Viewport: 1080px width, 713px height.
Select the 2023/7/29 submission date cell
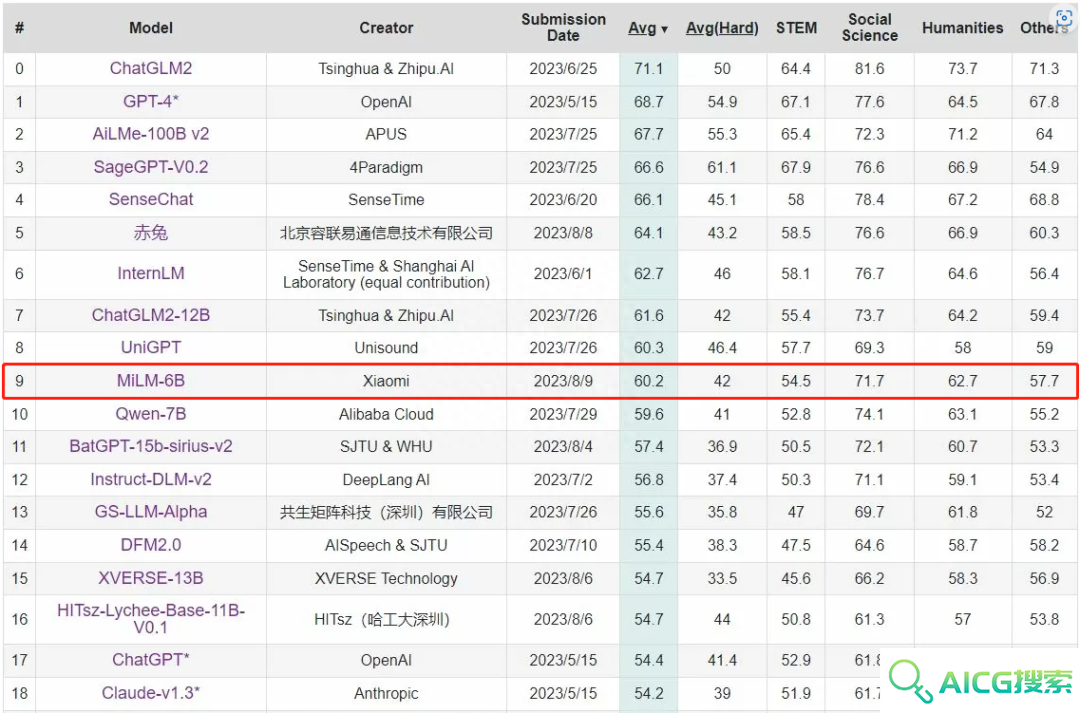(x=563, y=413)
